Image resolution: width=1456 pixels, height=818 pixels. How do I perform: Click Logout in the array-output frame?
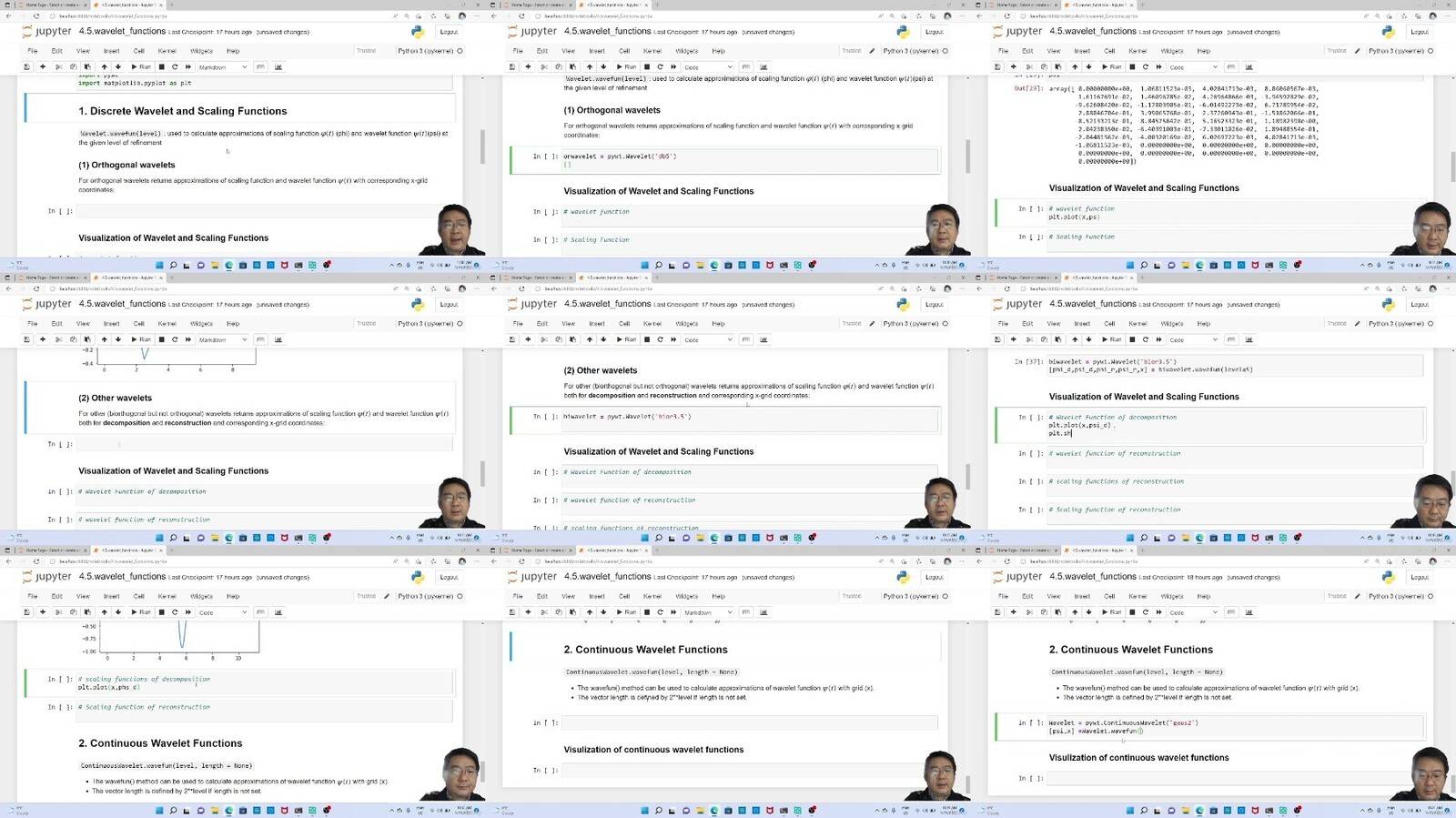point(1420,32)
